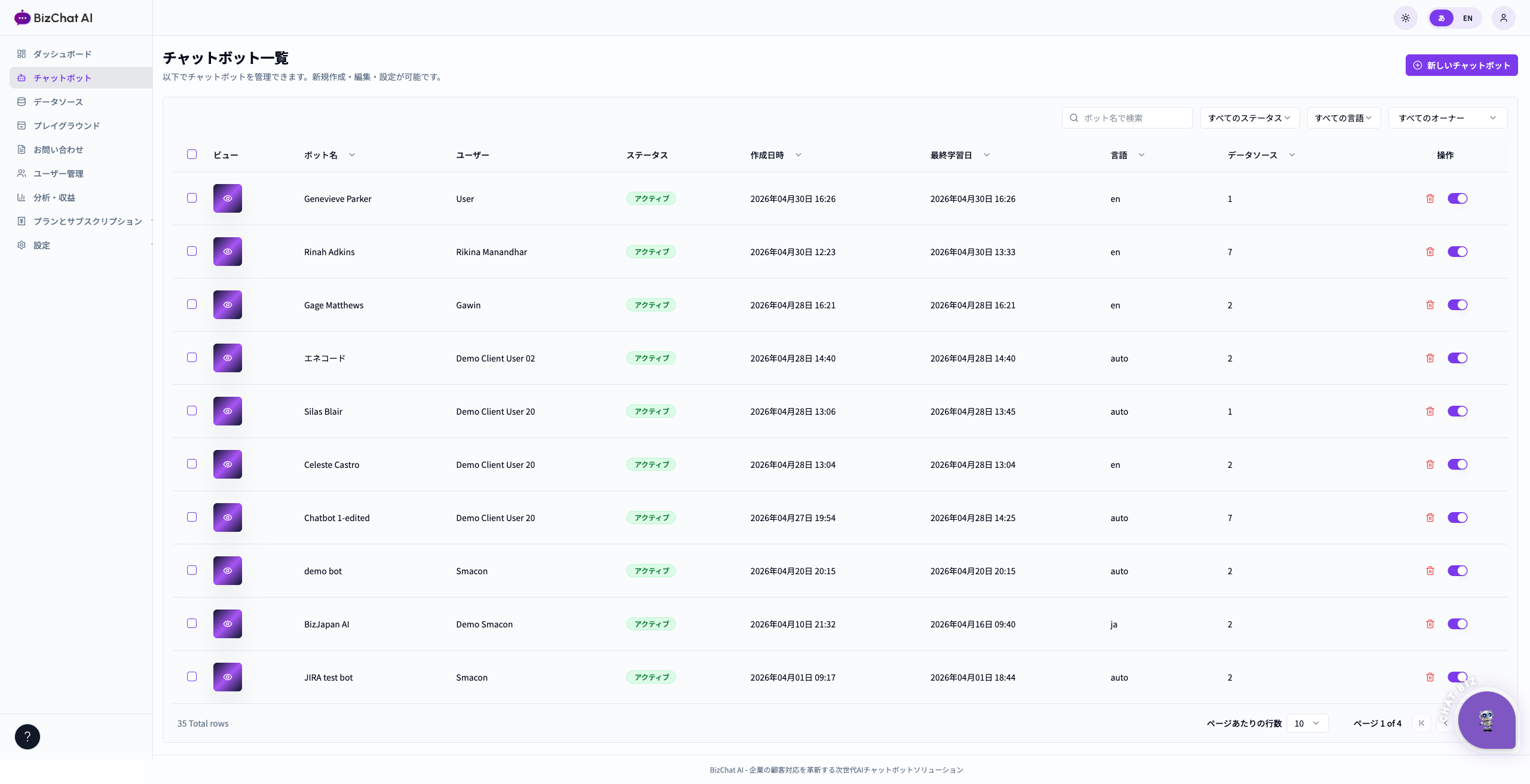1530x784 pixels.
Task: Toggle the light/dark theme sun icon
Action: pos(1405,18)
